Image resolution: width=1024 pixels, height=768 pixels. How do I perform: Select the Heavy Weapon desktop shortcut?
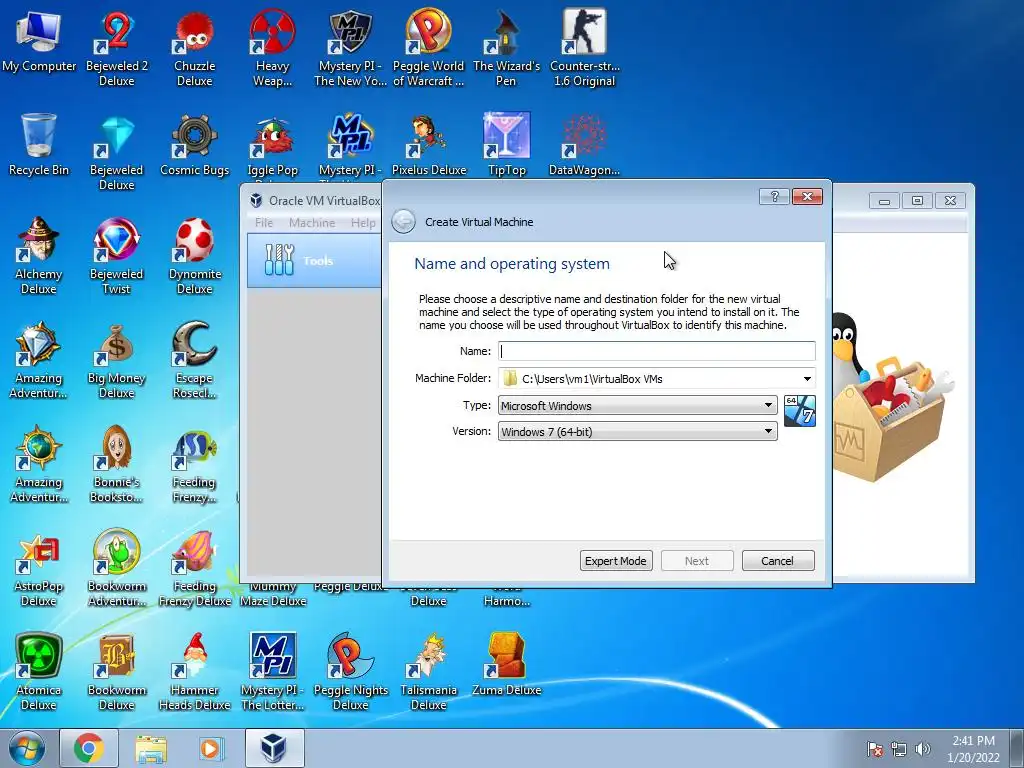[272, 48]
